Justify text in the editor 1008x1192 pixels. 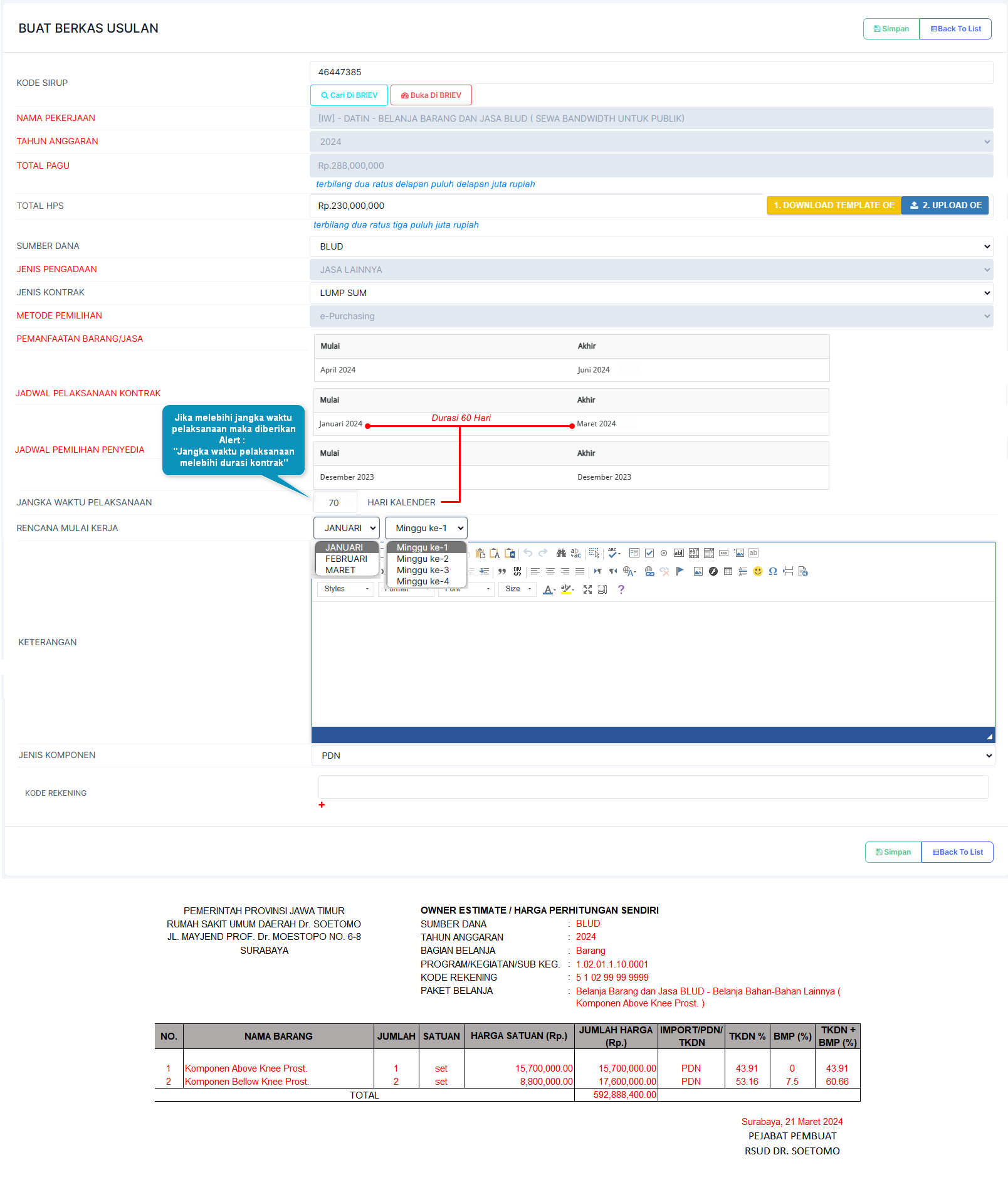tap(580, 571)
